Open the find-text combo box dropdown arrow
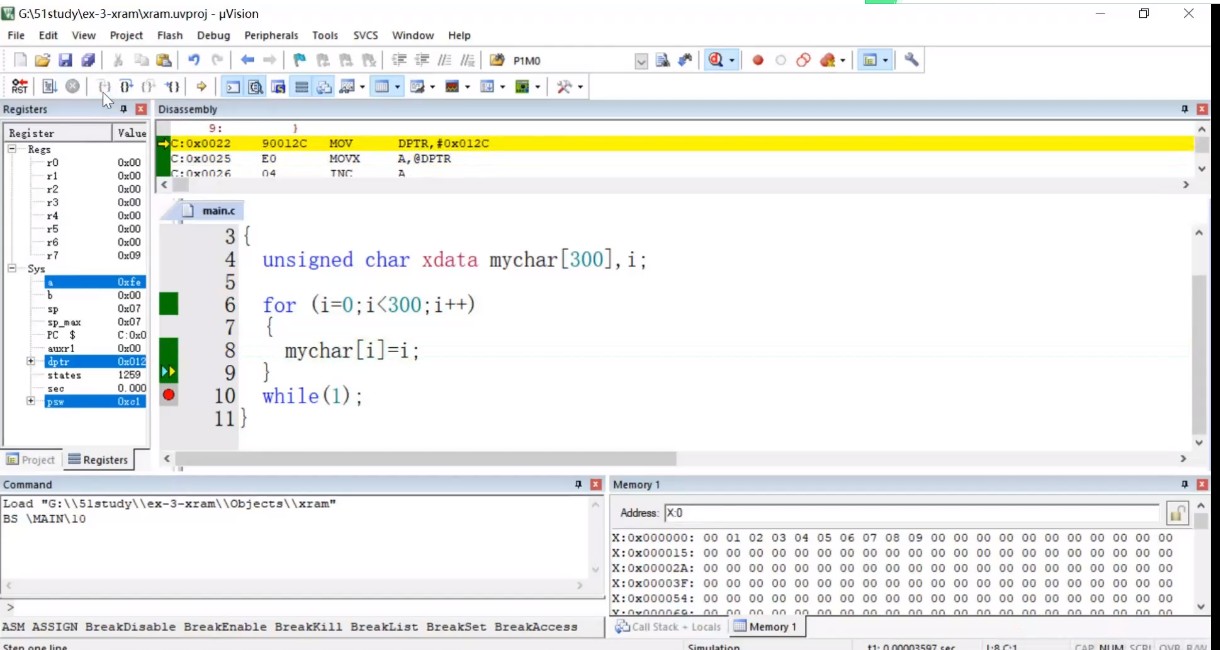Screen dimensions: 1220x650 click(x=641, y=61)
